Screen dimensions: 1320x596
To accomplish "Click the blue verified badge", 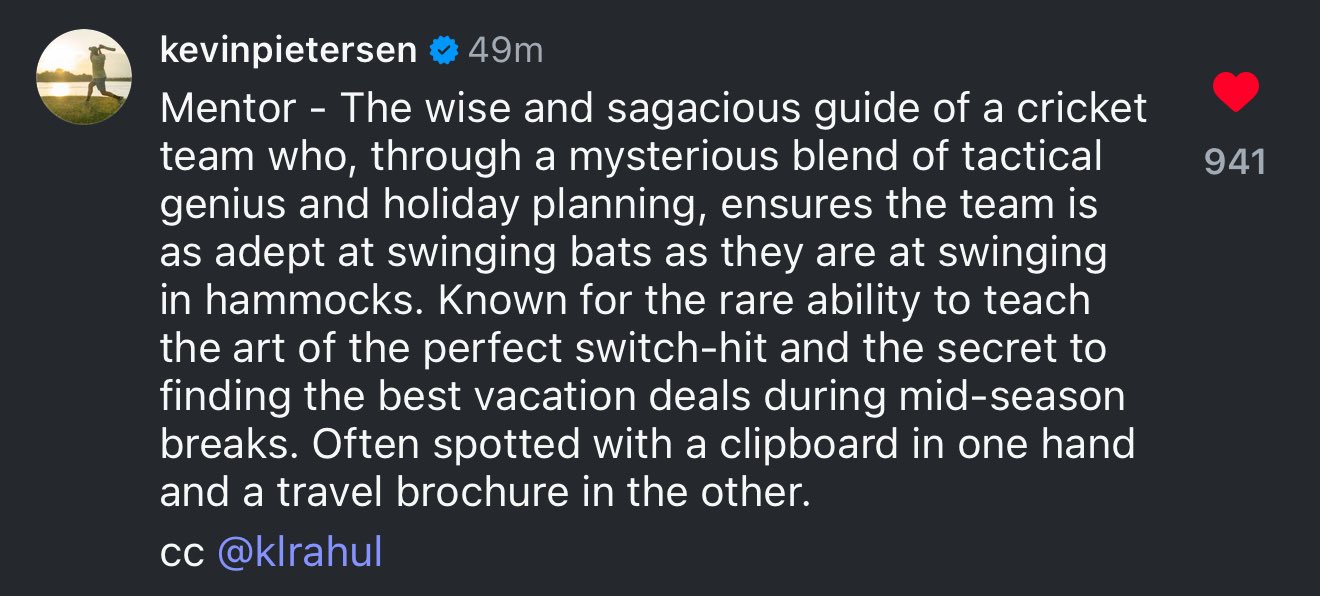I will (443, 50).
